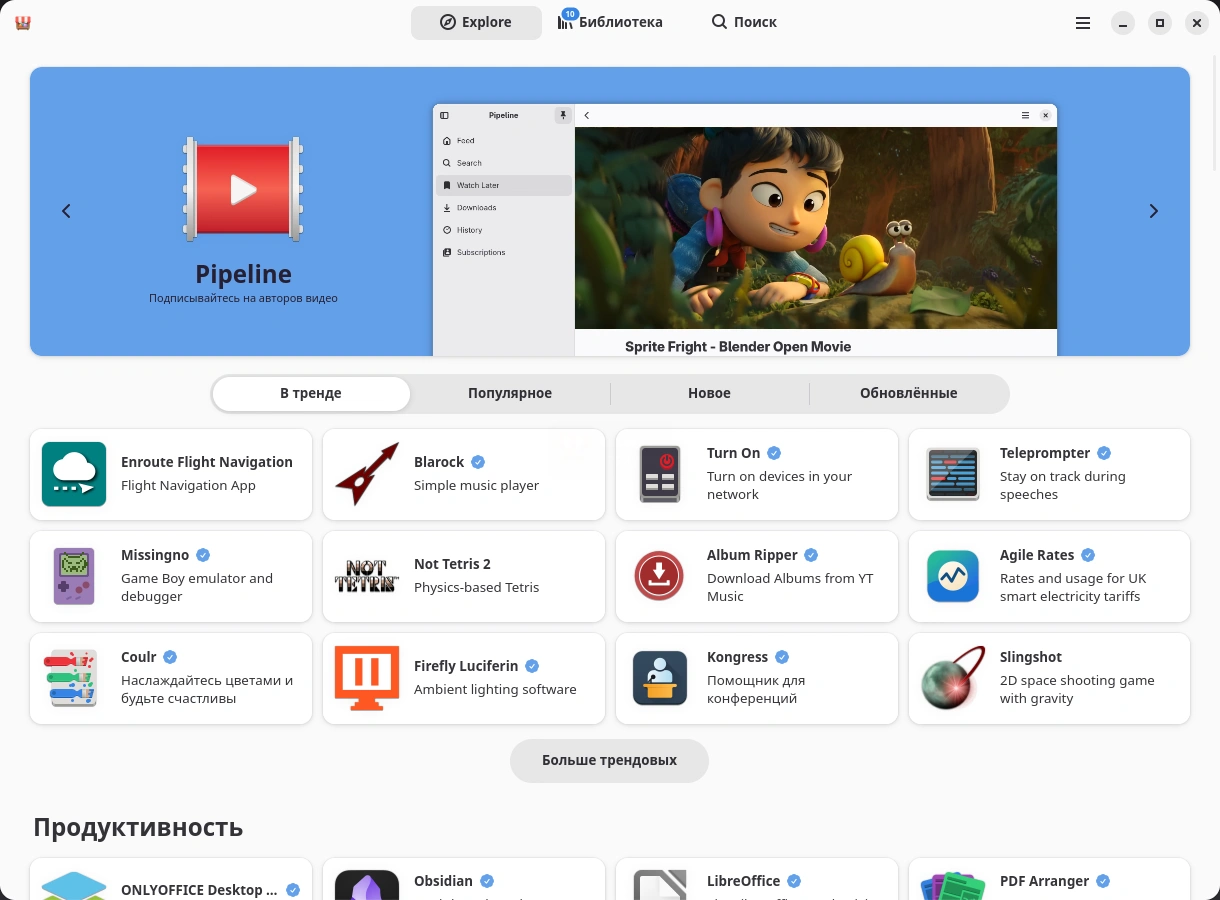The image size is (1220, 900).
Task: Open the Not Tetris 2 icon
Action: click(x=367, y=576)
